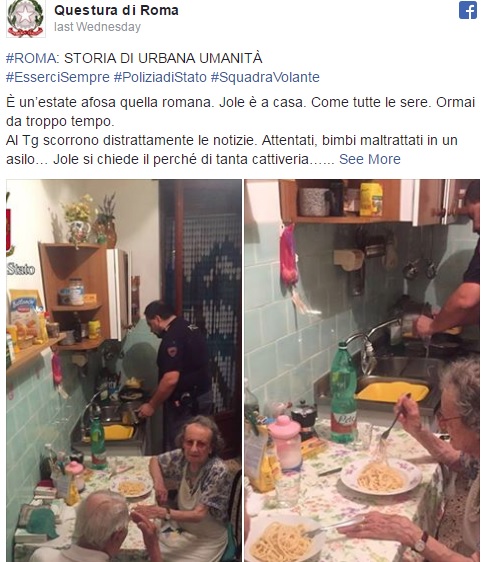Click the 'Stato' watermark on left photo
The height and width of the screenshot is (562, 492).
pyautogui.click(x=21, y=269)
